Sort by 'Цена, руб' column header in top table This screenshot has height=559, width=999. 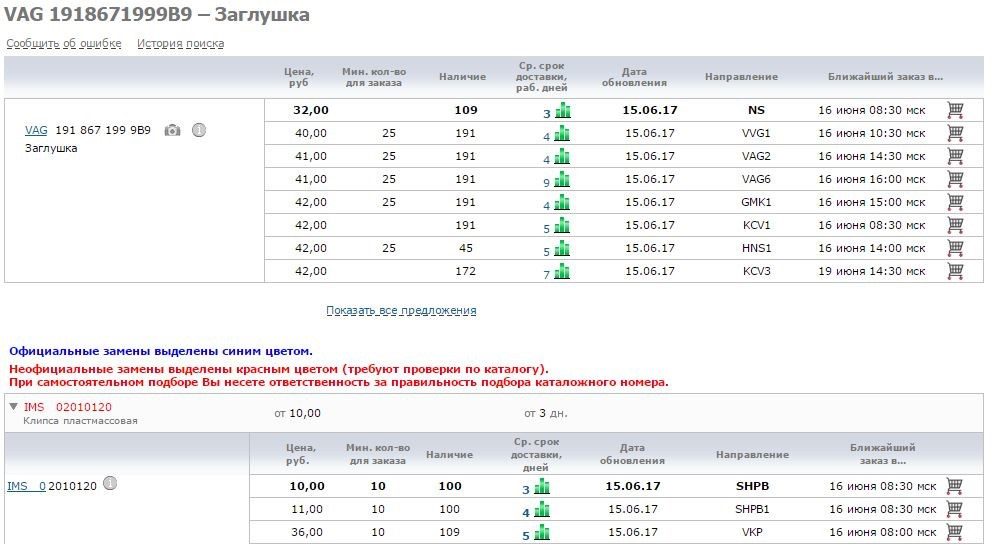[x=299, y=77]
